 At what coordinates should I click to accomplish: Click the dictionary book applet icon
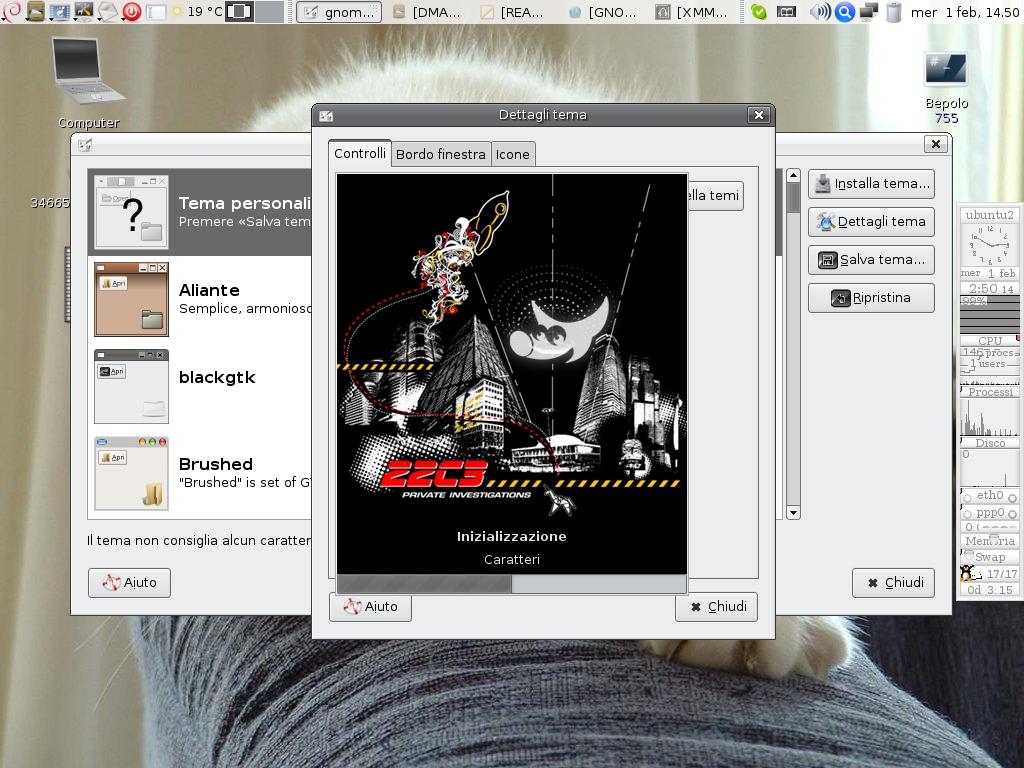pos(786,11)
